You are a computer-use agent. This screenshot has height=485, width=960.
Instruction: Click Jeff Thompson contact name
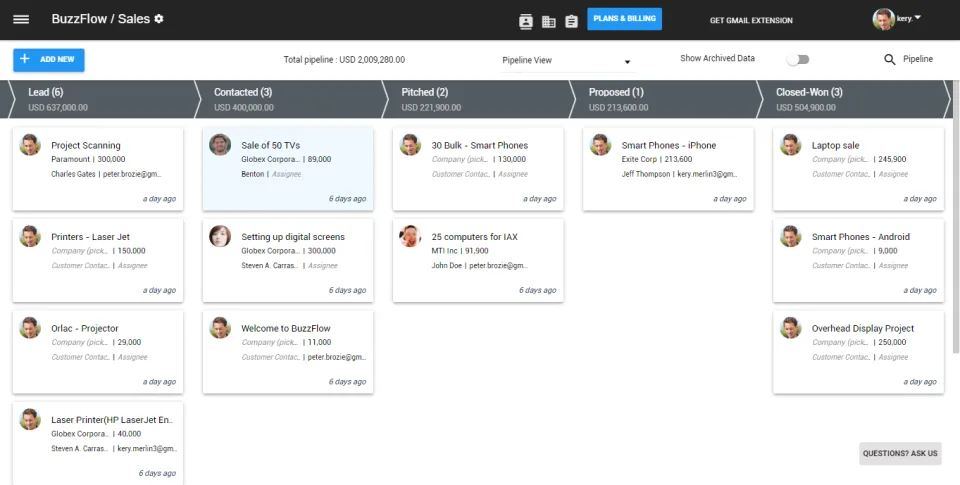(645, 174)
